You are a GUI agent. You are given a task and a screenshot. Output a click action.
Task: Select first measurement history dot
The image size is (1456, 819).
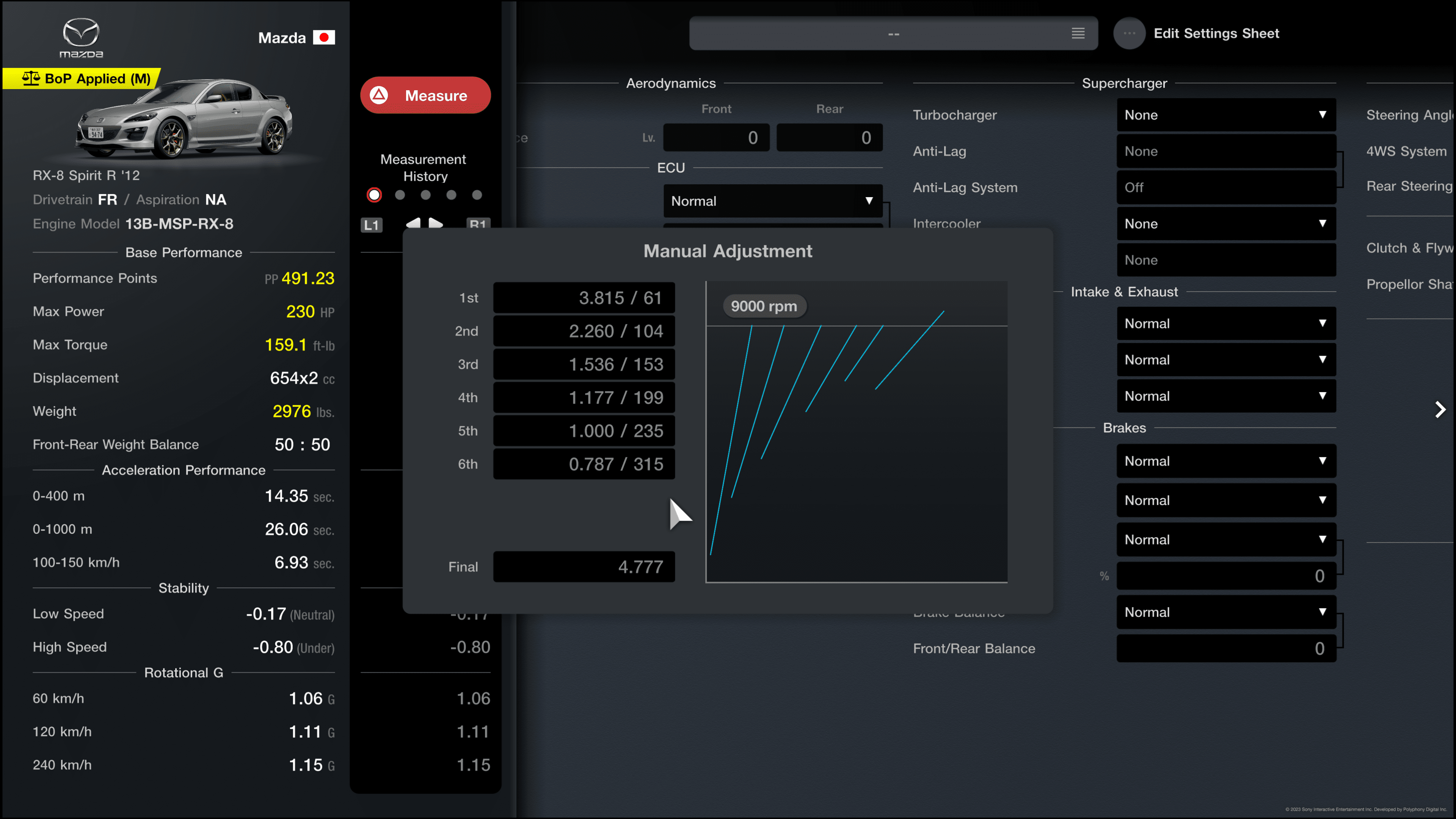coord(374,195)
